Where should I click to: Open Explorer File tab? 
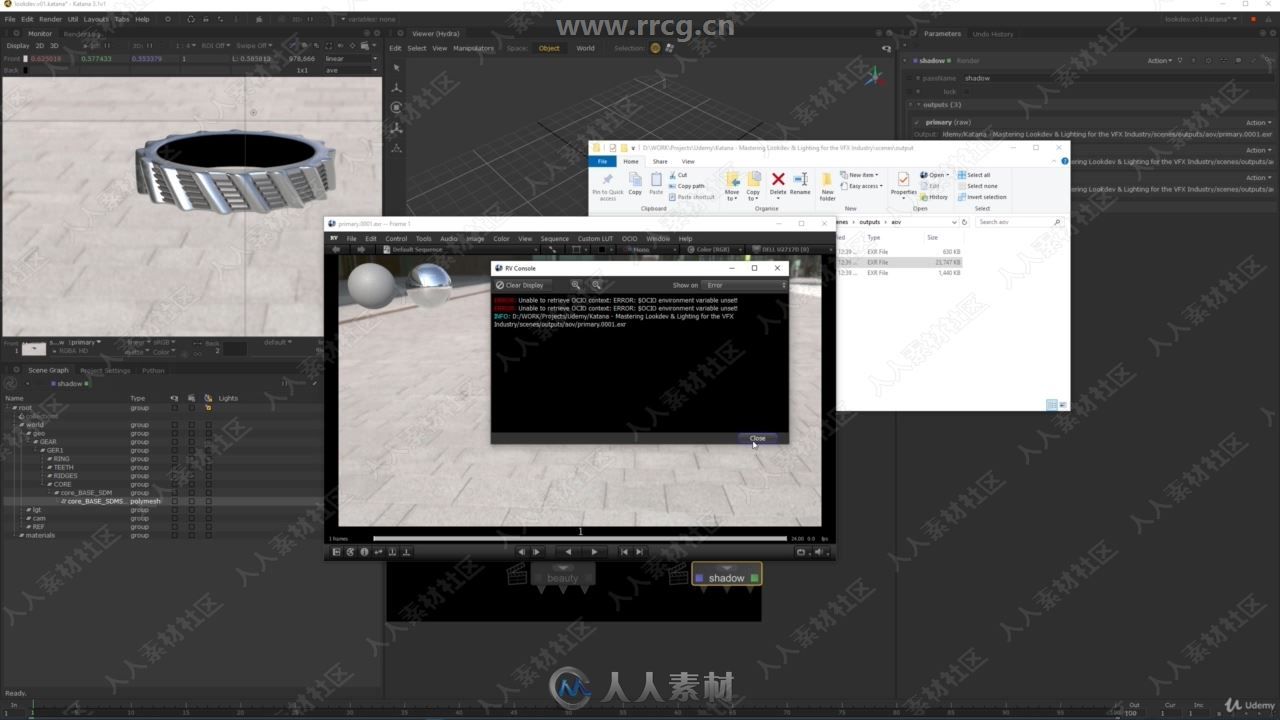pos(602,161)
